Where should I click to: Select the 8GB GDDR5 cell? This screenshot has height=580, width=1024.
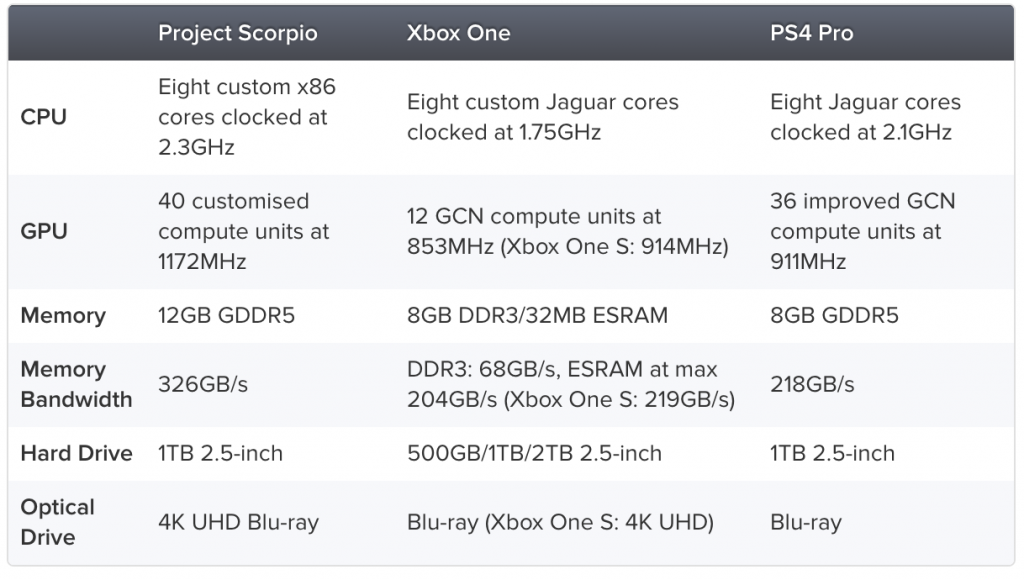click(x=834, y=316)
